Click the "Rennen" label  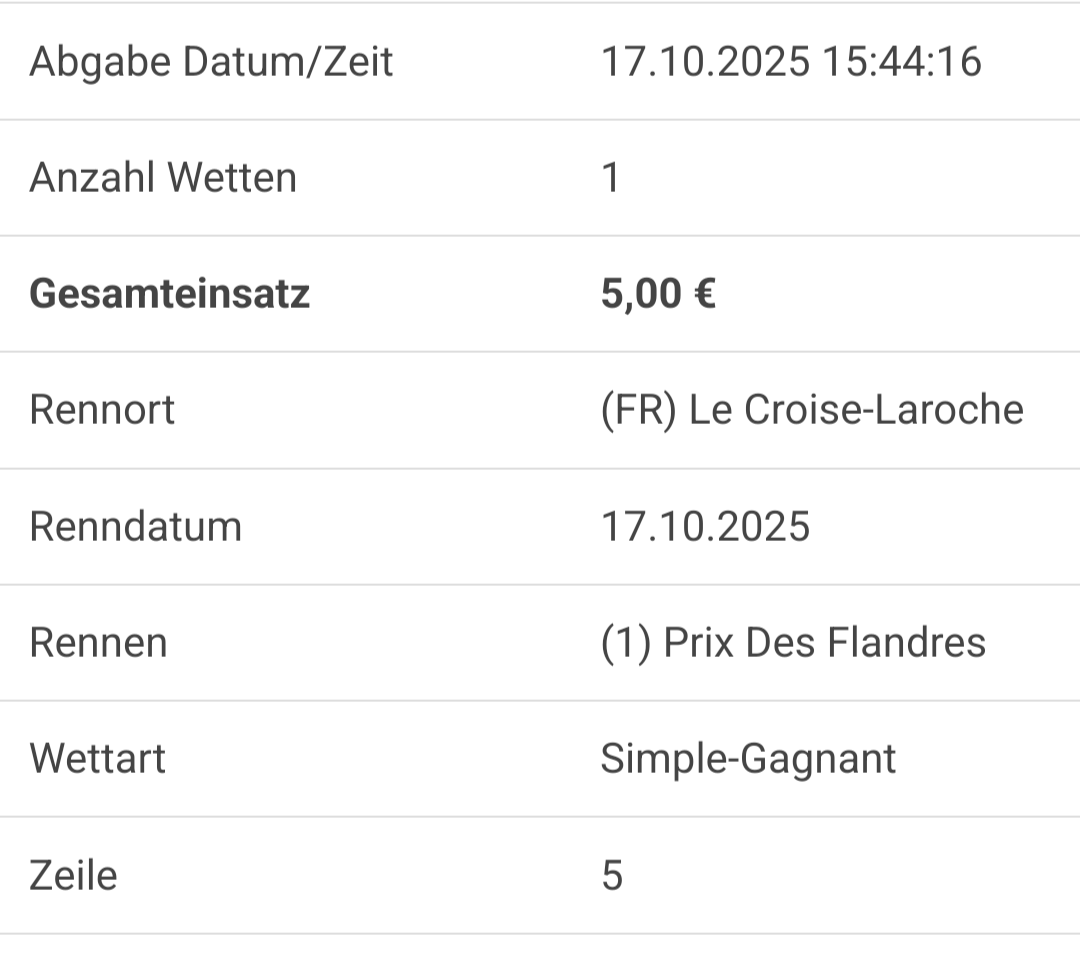98,642
